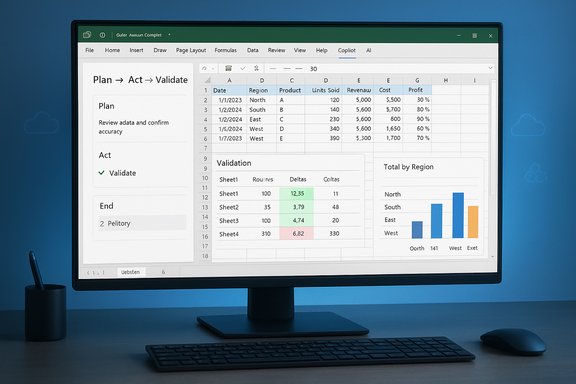The width and height of the screenshot is (576, 384).
Task: Select the Draw tab
Action: (x=160, y=50)
